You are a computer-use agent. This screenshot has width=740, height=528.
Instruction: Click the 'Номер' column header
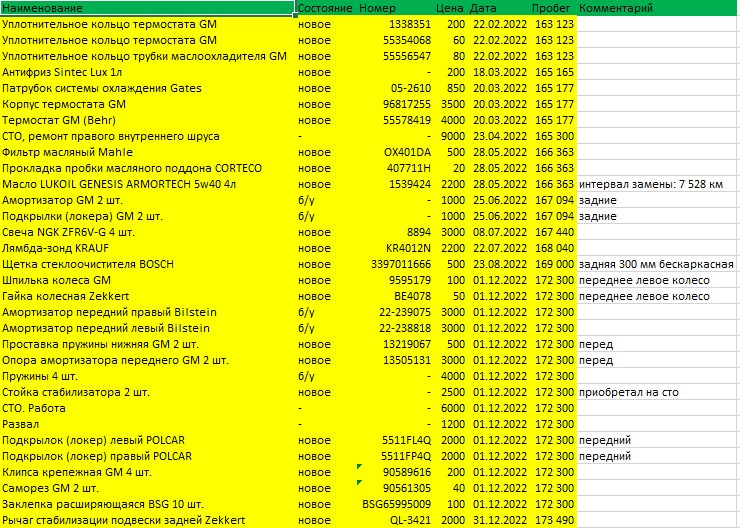395,8
